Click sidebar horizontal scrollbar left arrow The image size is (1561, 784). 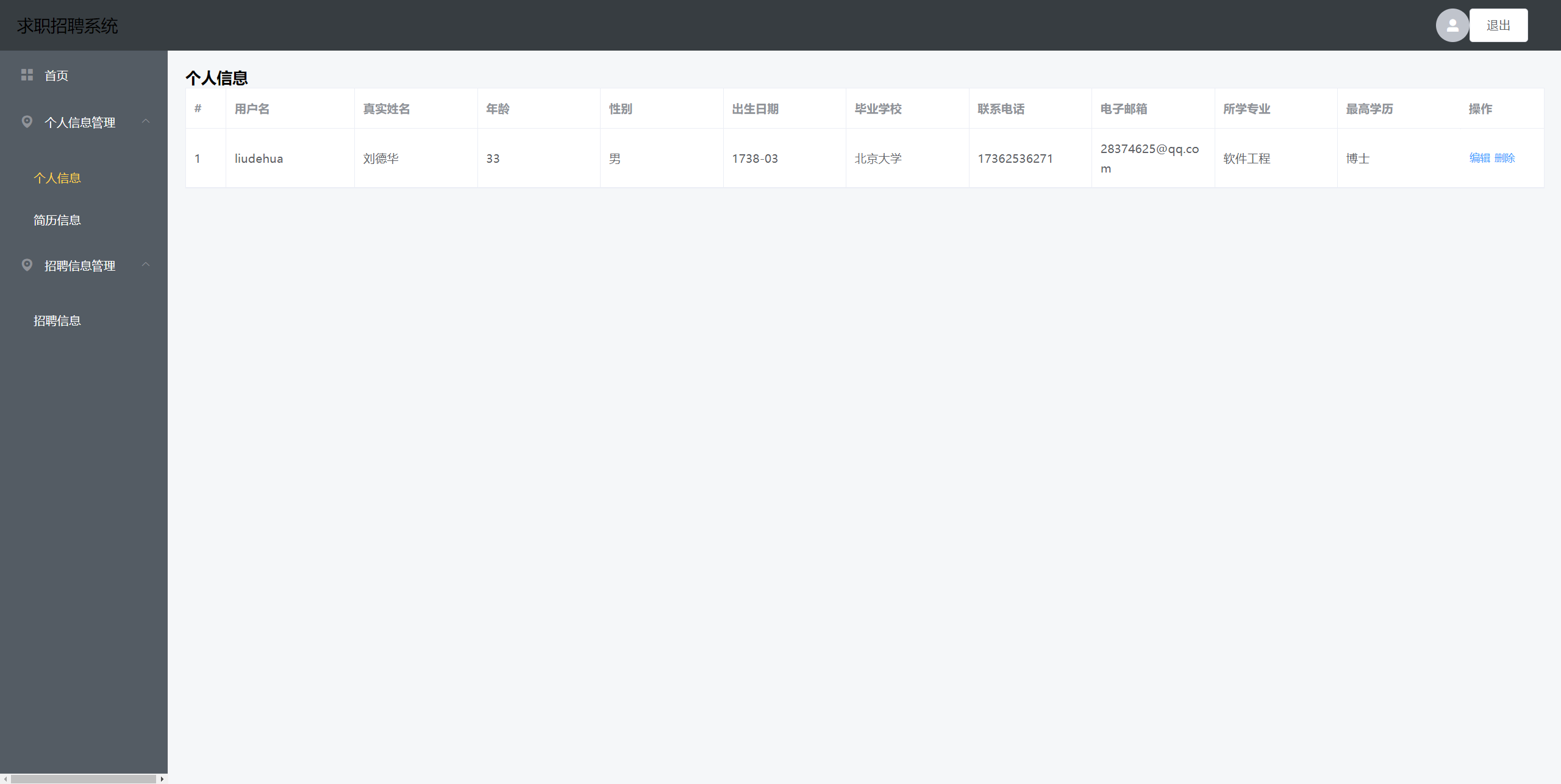click(5, 779)
